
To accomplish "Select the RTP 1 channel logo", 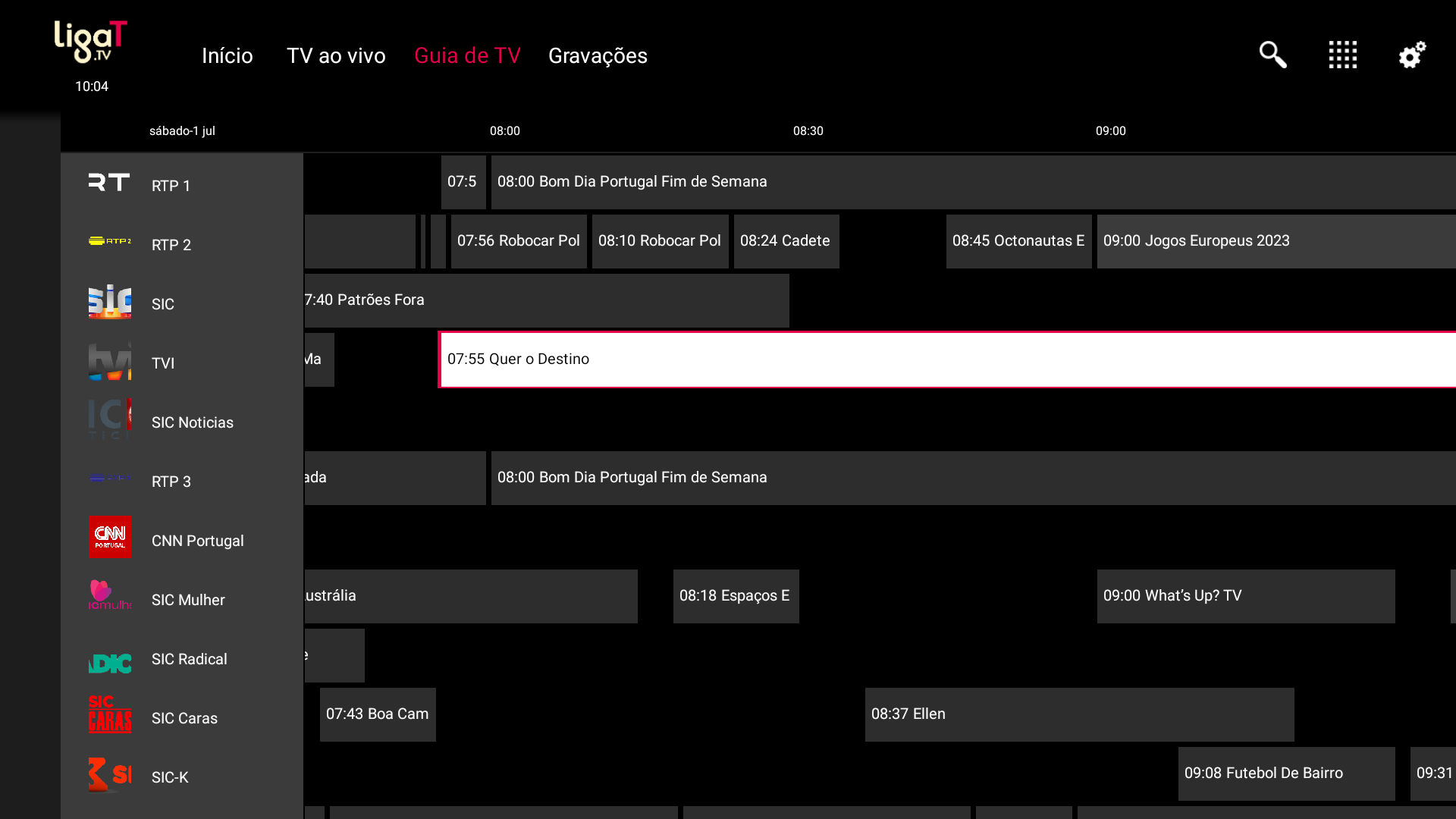I will pos(110,183).
